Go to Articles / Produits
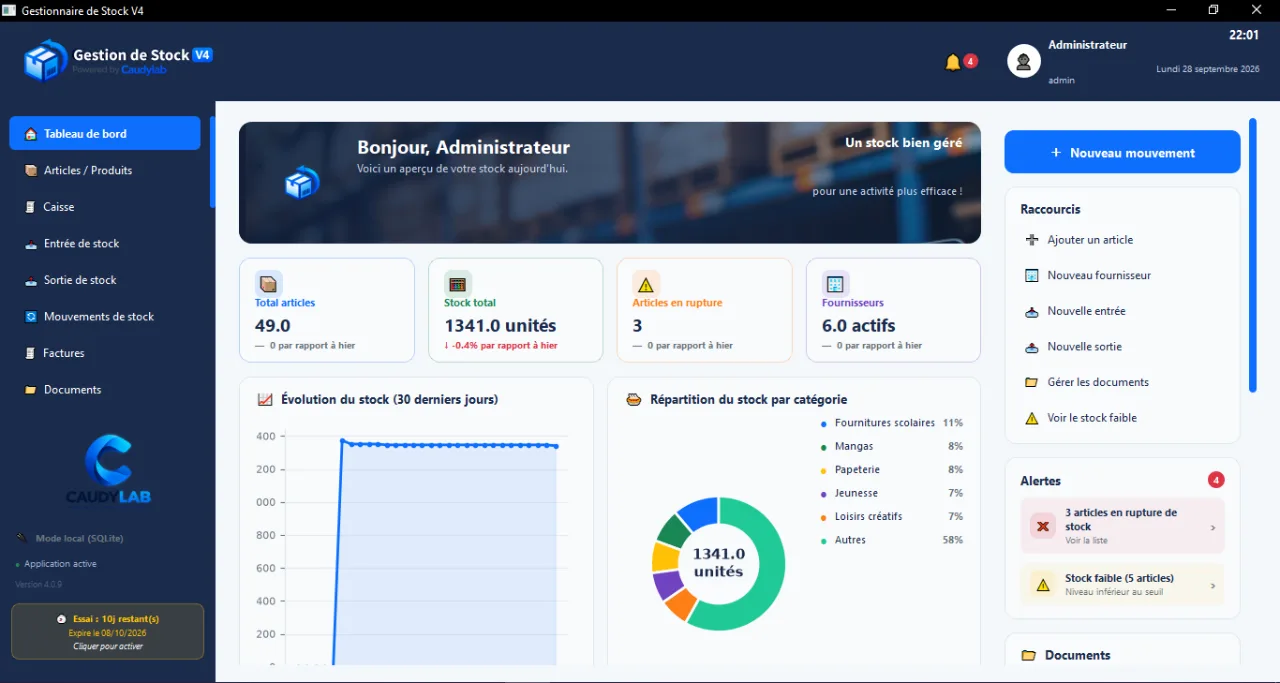The width and height of the screenshot is (1280, 683). click(105, 170)
